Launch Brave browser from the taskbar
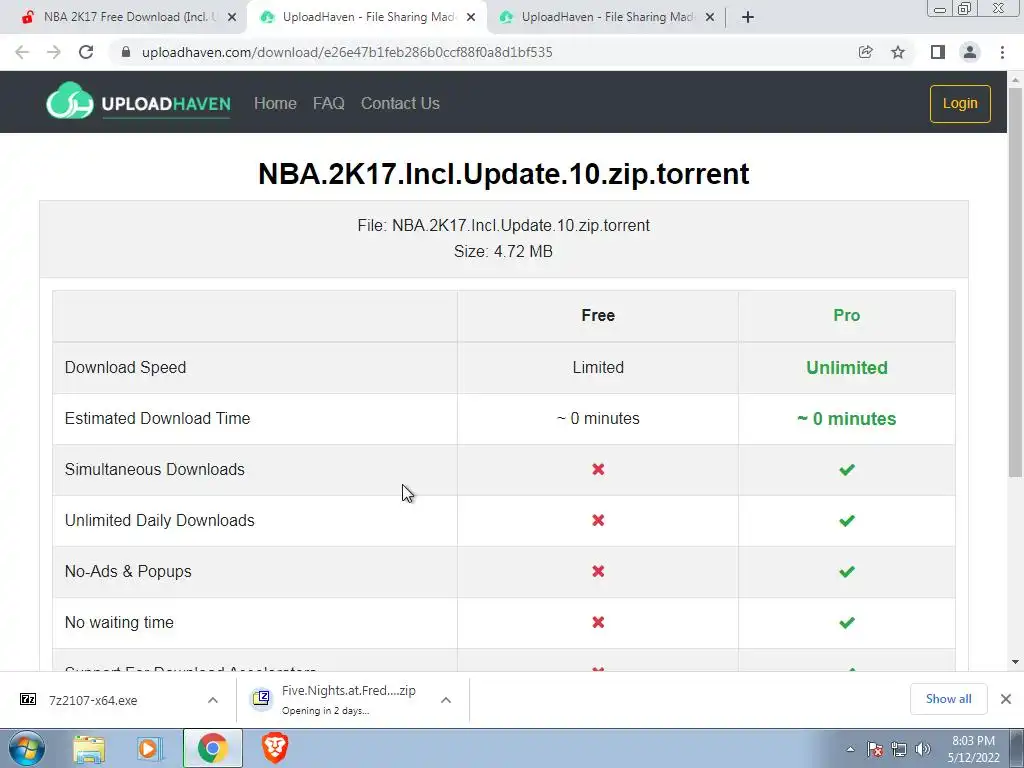The image size is (1024, 768). 275,748
